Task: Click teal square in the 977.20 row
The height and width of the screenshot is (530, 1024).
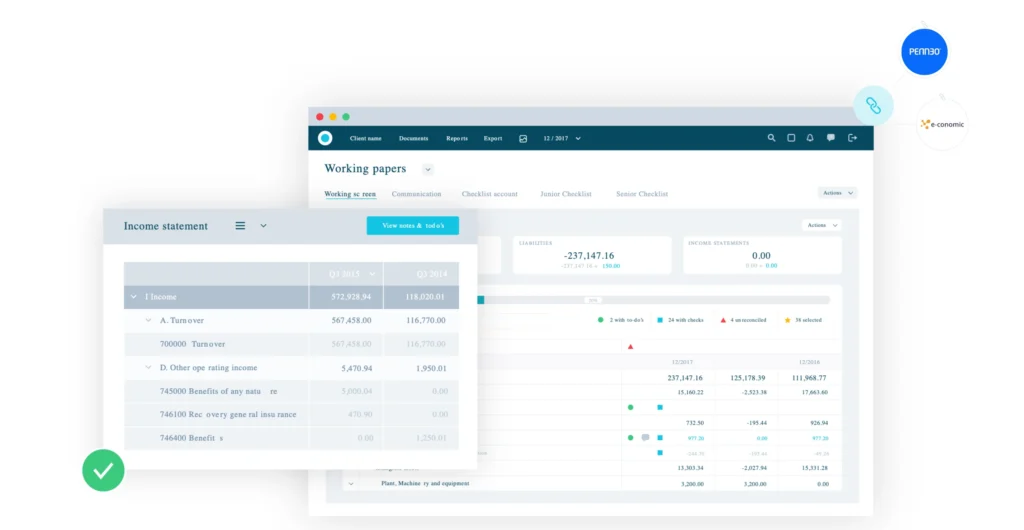Action: (660, 437)
